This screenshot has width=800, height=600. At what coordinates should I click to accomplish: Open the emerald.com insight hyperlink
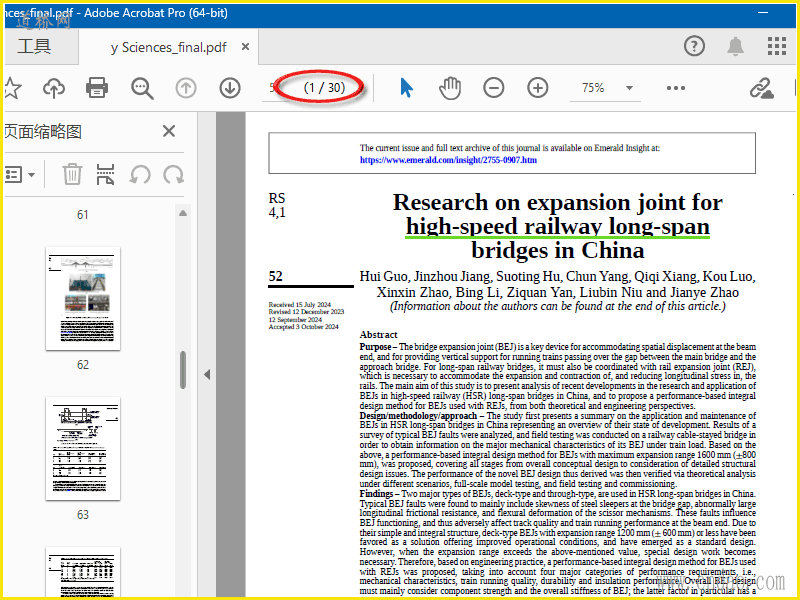point(448,160)
